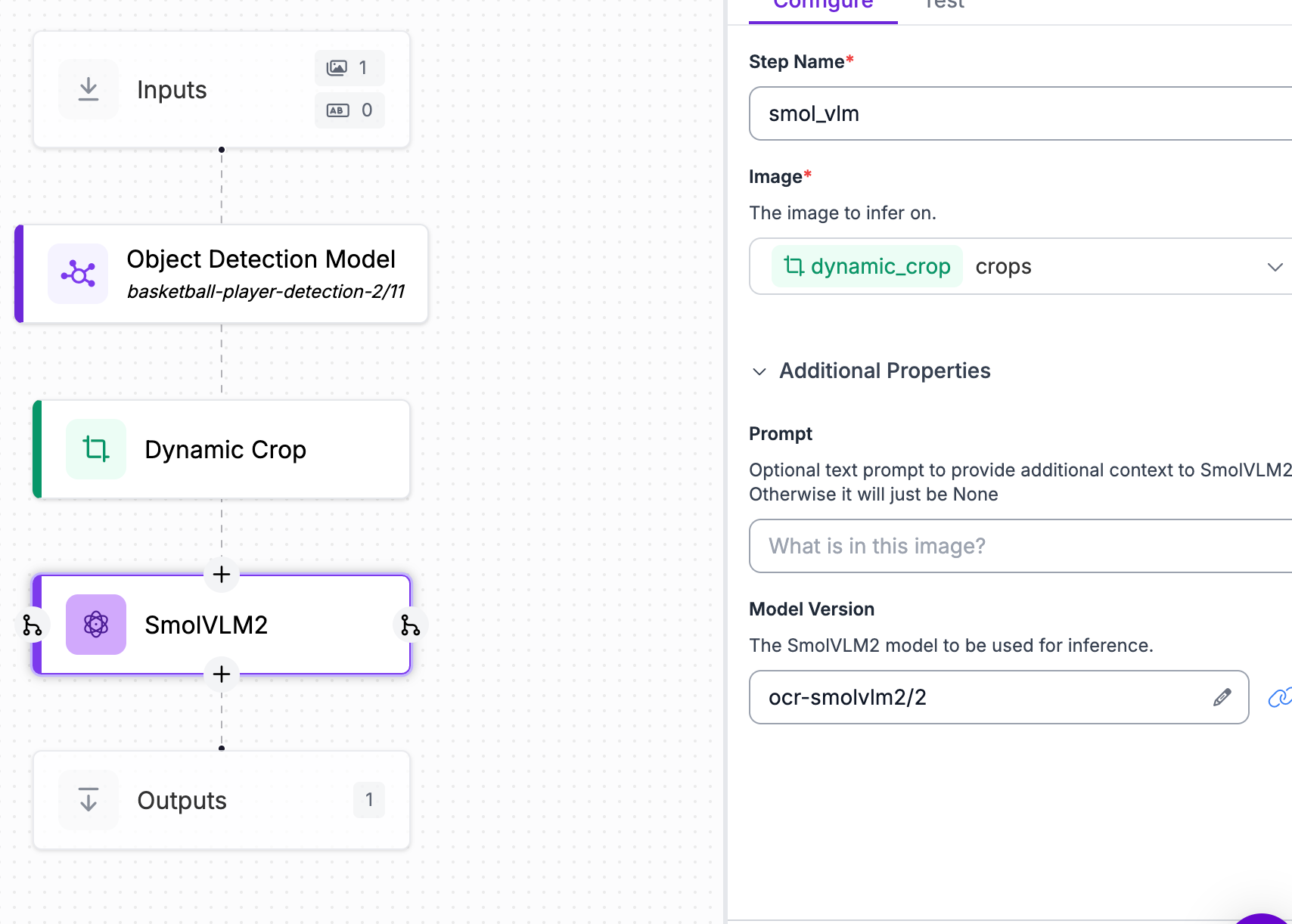Click the branch icon right of SmolVLM2
Viewport: 1292px width, 924px height.
tap(410, 625)
